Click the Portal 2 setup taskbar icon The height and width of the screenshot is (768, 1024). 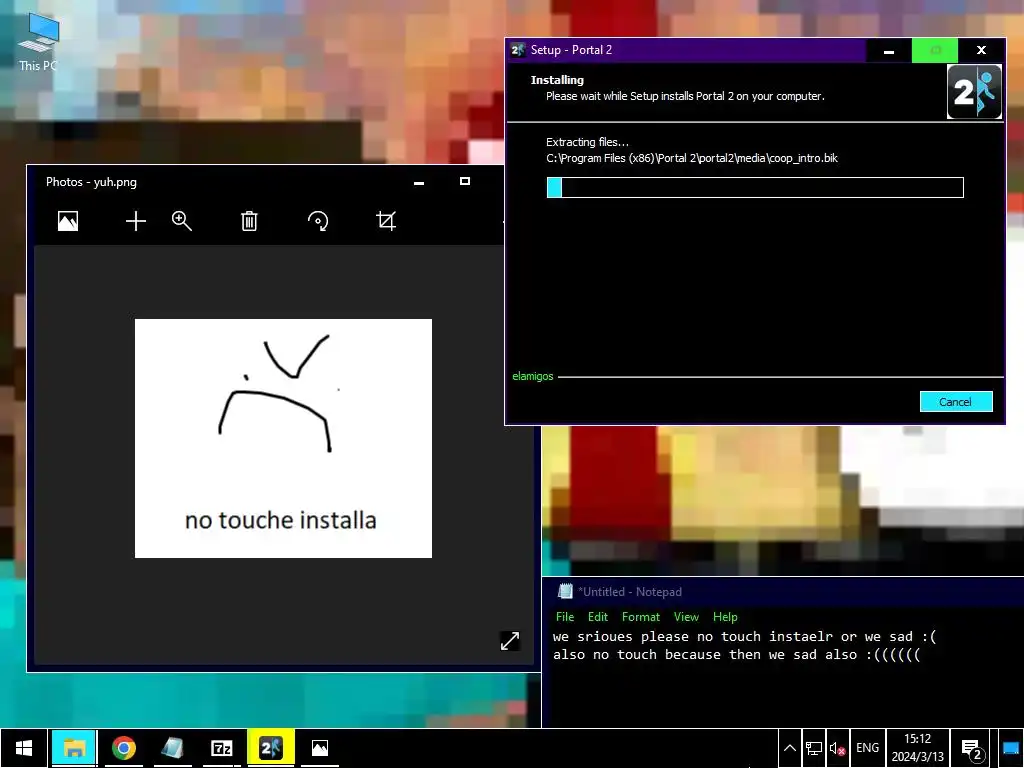coord(271,748)
